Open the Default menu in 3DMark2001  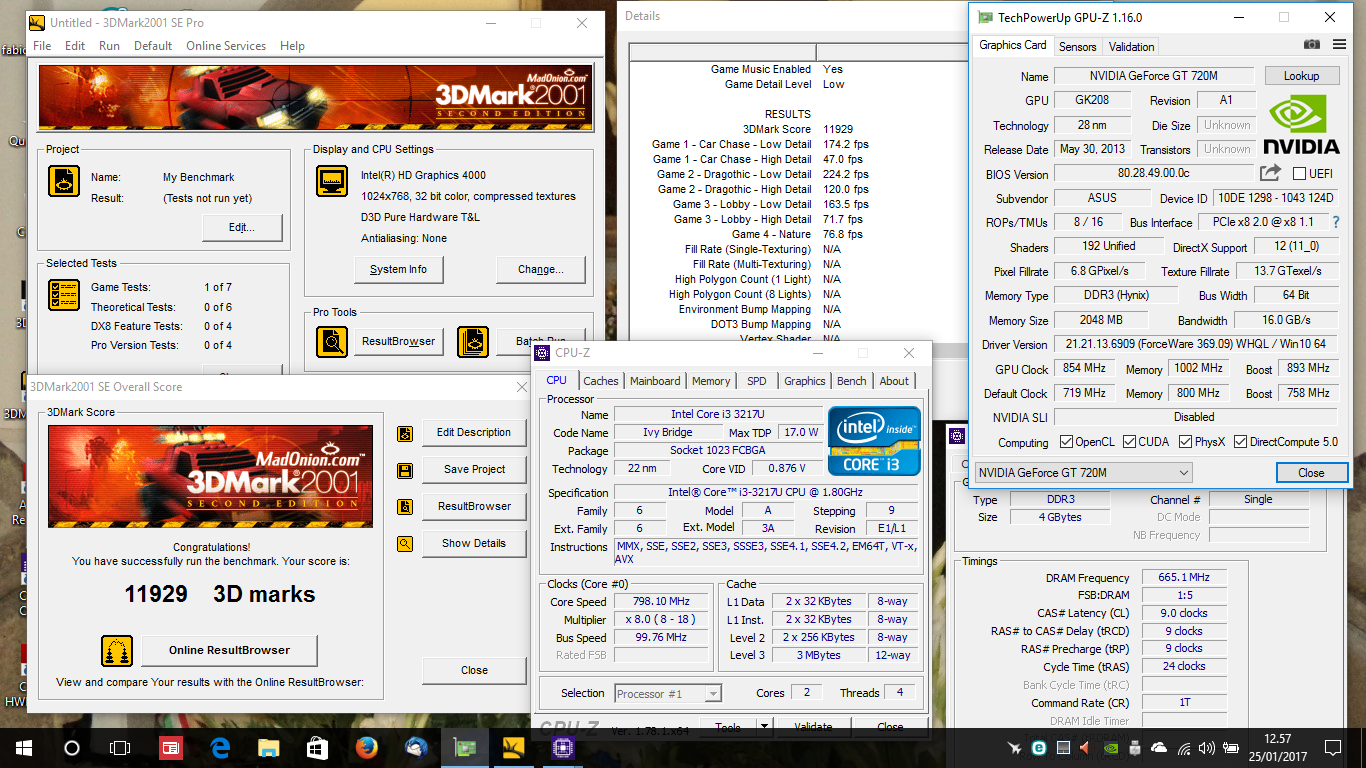[153, 46]
